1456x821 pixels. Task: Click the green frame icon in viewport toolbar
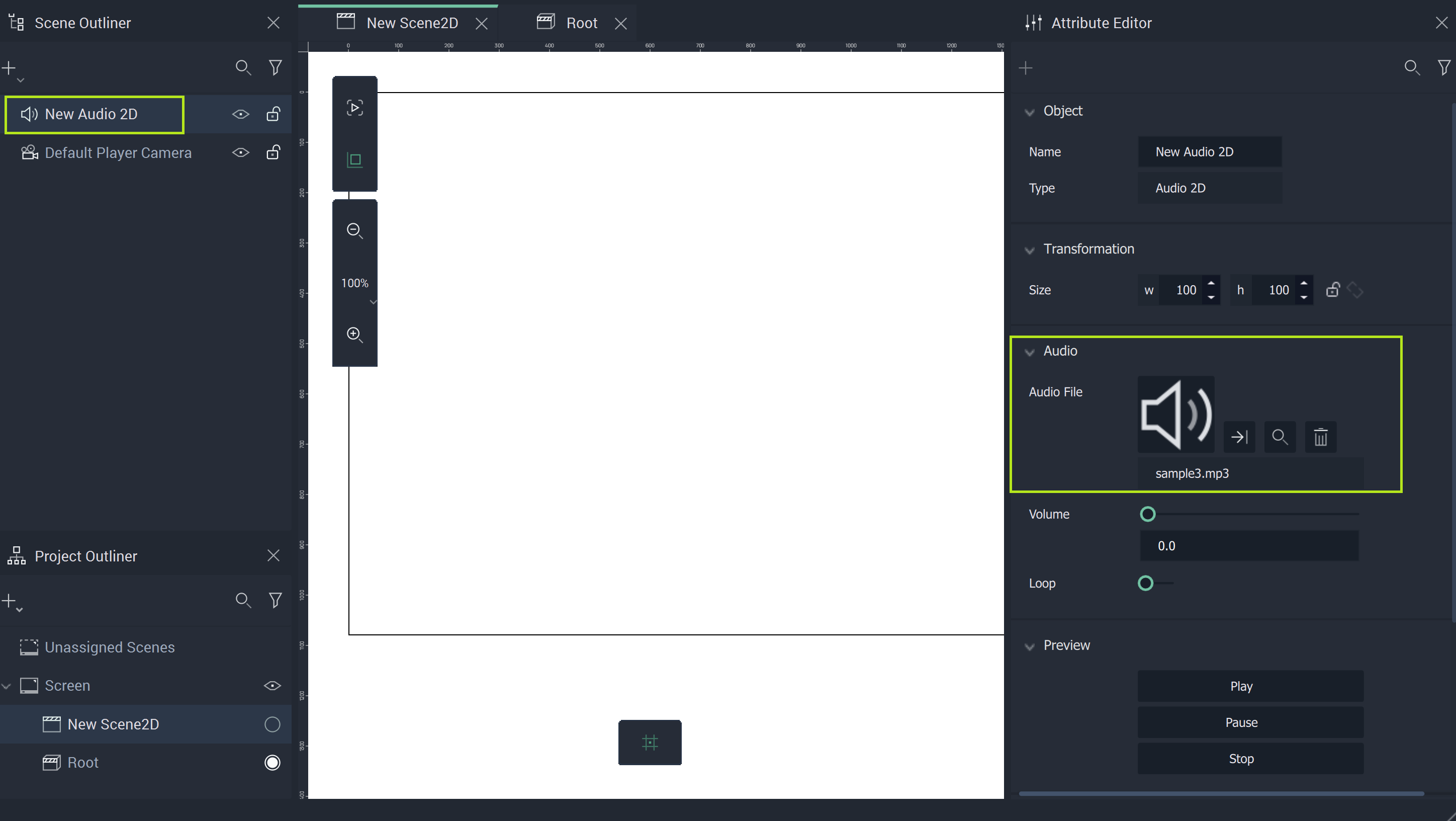pos(354,160)
